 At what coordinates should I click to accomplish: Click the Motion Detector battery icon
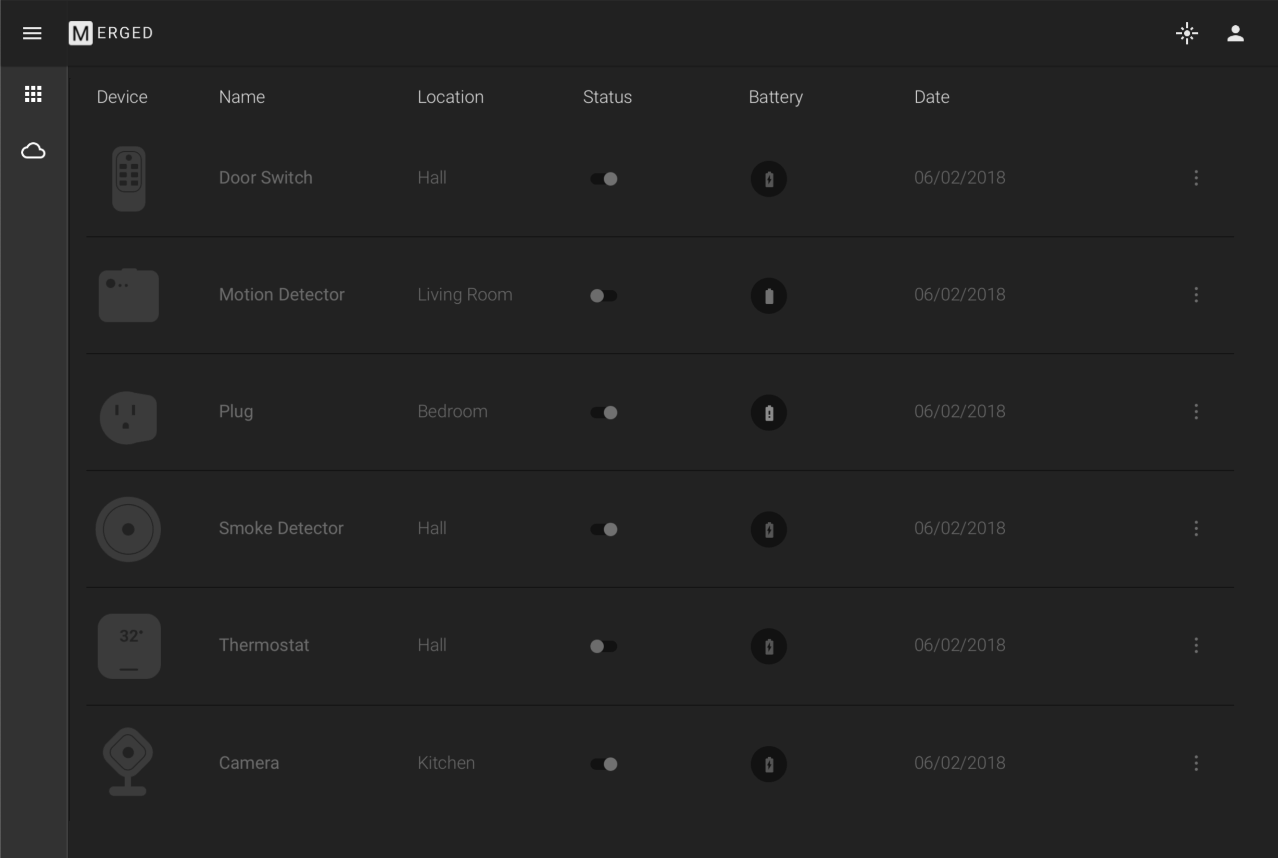pos(768,296)
